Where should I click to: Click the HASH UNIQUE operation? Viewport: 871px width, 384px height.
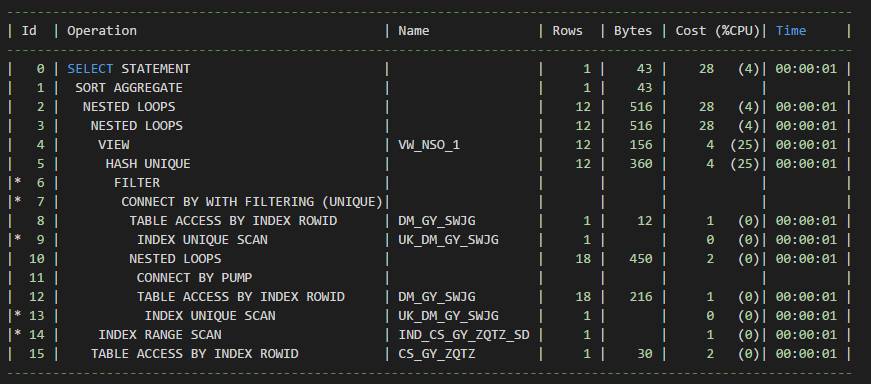pyautogui.click(x=148, y=164)
